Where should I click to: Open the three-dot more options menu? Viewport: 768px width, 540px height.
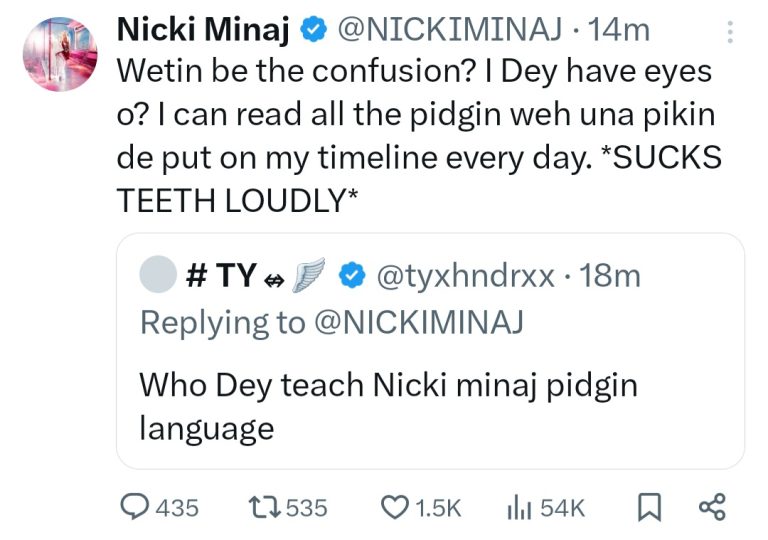[730, 33]
